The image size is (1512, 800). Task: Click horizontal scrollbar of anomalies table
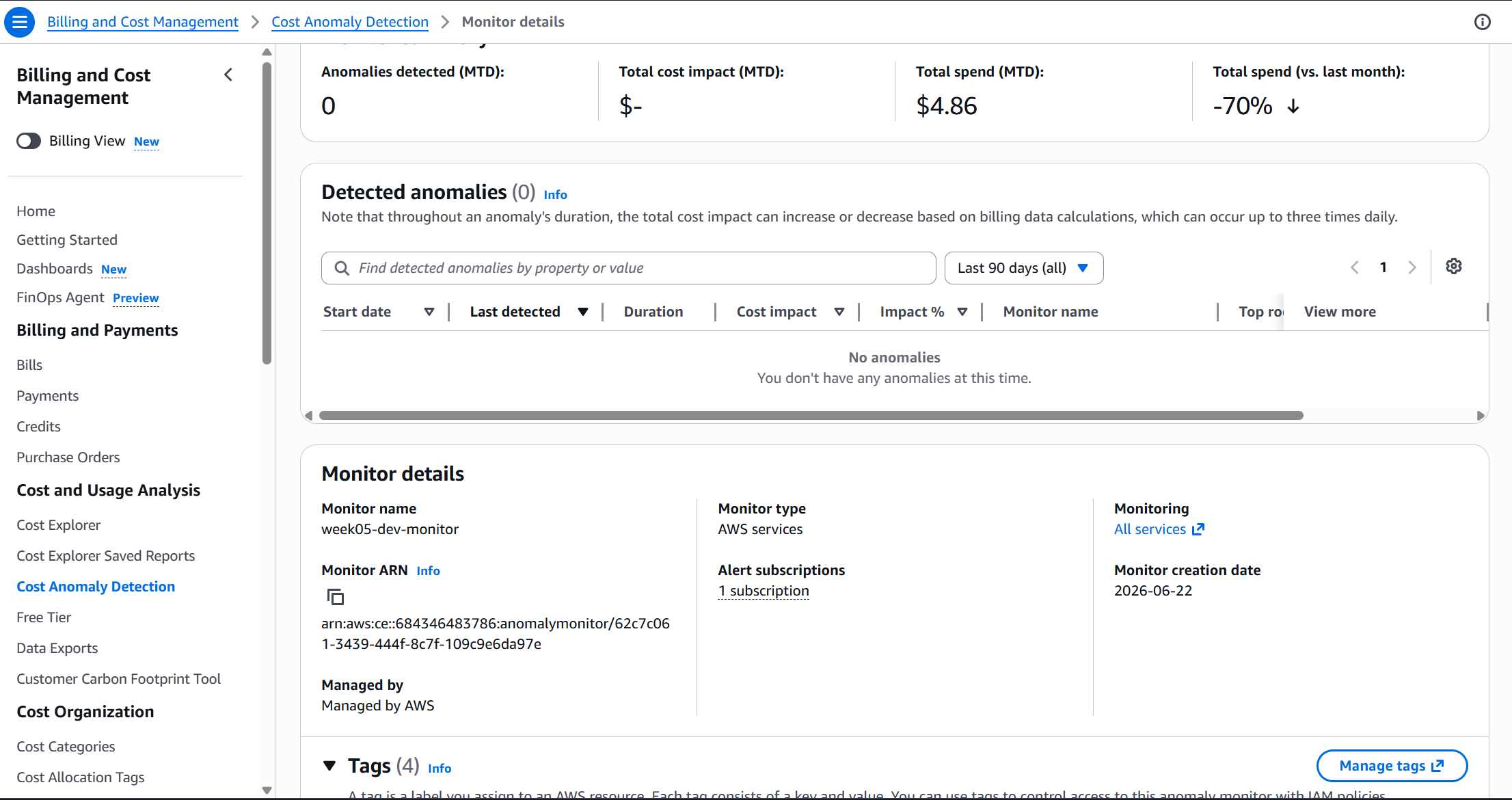[x=811, y=416]
